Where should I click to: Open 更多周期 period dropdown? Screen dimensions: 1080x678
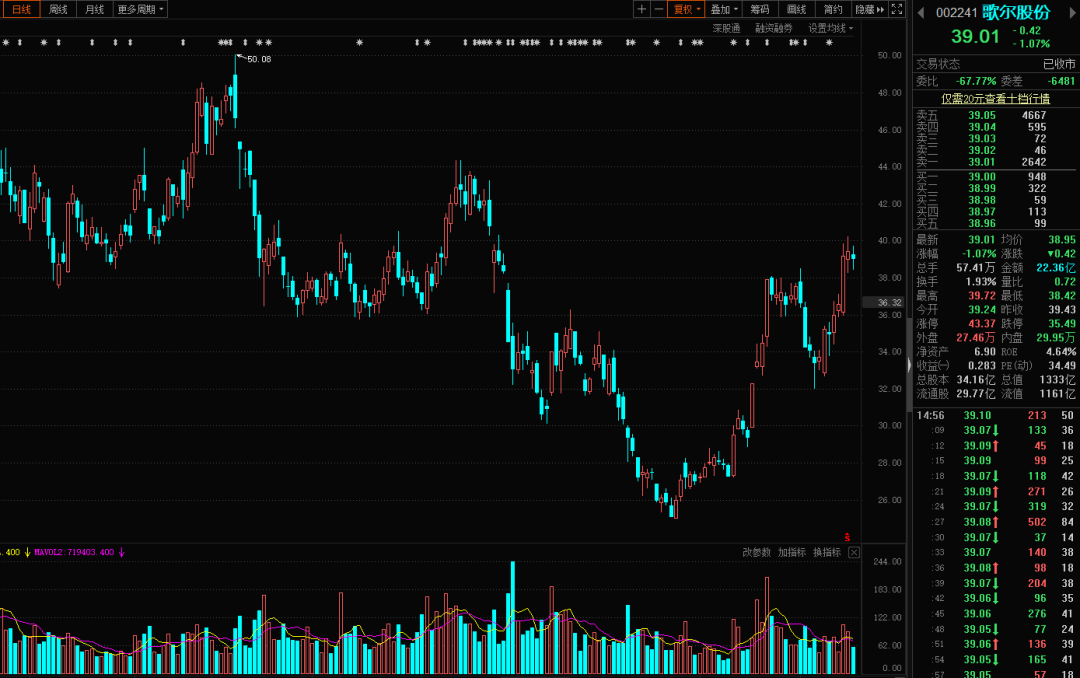[140, 9]
